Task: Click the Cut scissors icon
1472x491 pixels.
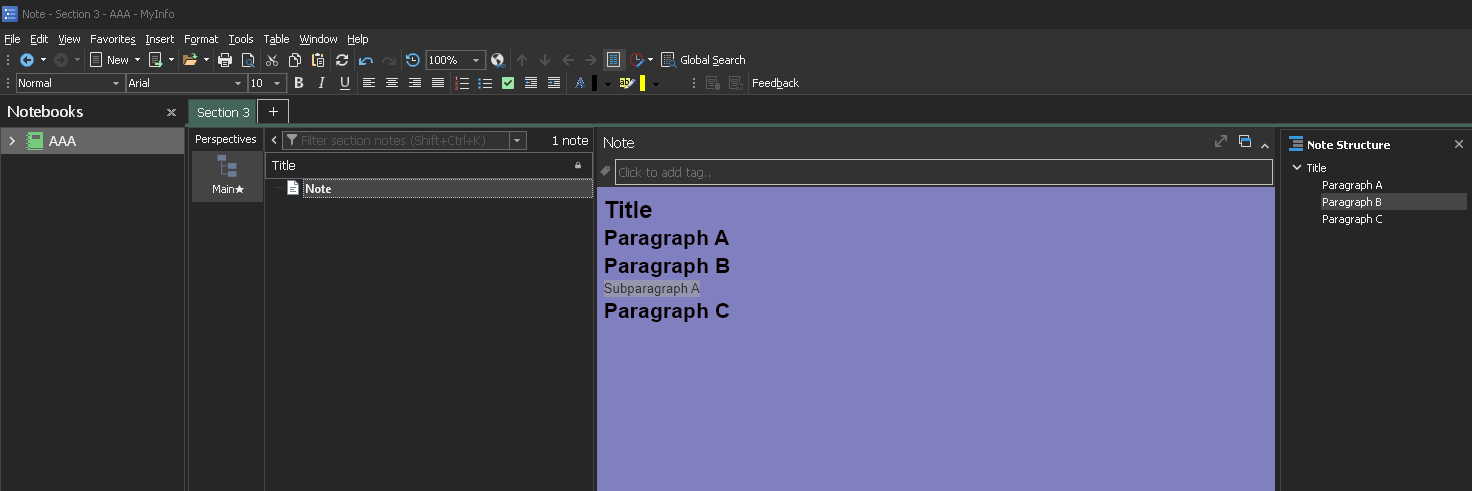Action: pyautogui.click(x=271, y=60)
